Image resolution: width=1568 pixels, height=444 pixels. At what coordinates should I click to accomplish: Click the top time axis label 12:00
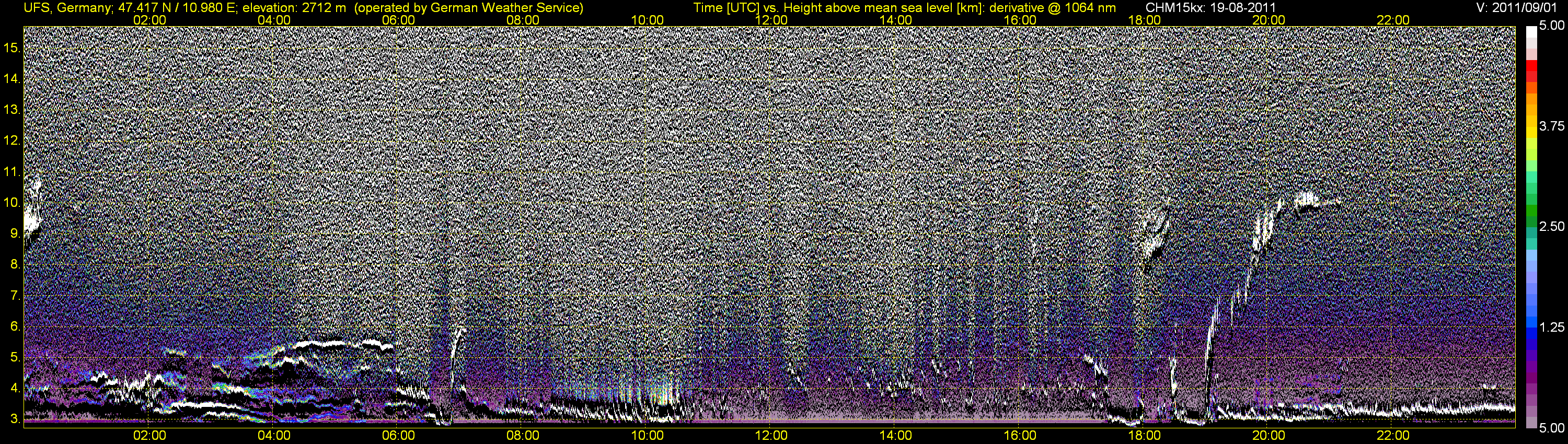(771, 20)
